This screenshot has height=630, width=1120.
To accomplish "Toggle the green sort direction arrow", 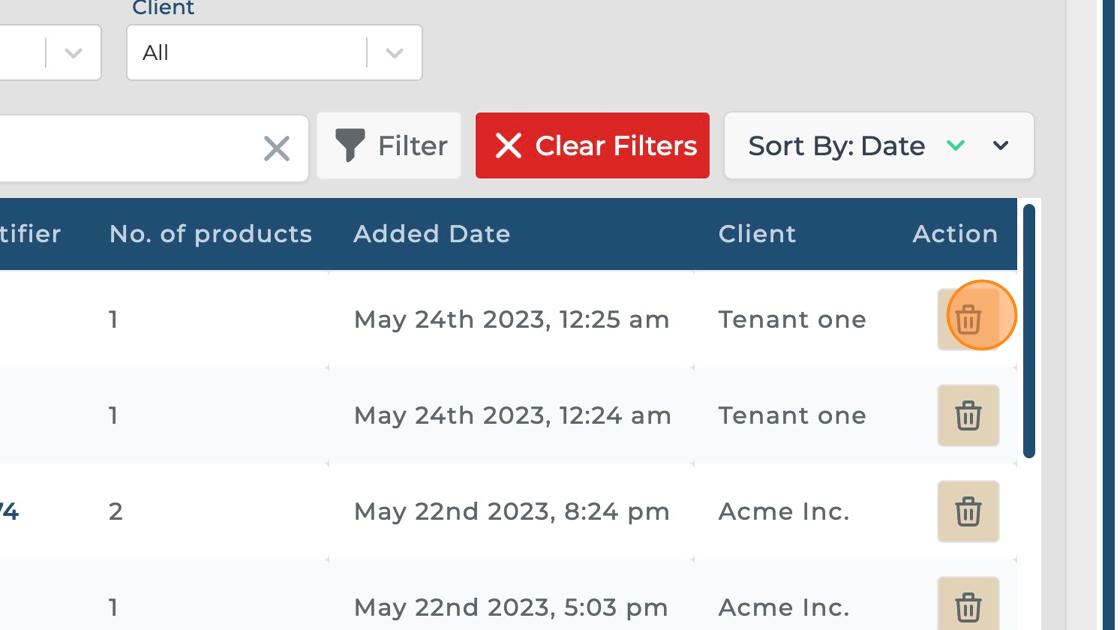I will [x=955, y=146].
